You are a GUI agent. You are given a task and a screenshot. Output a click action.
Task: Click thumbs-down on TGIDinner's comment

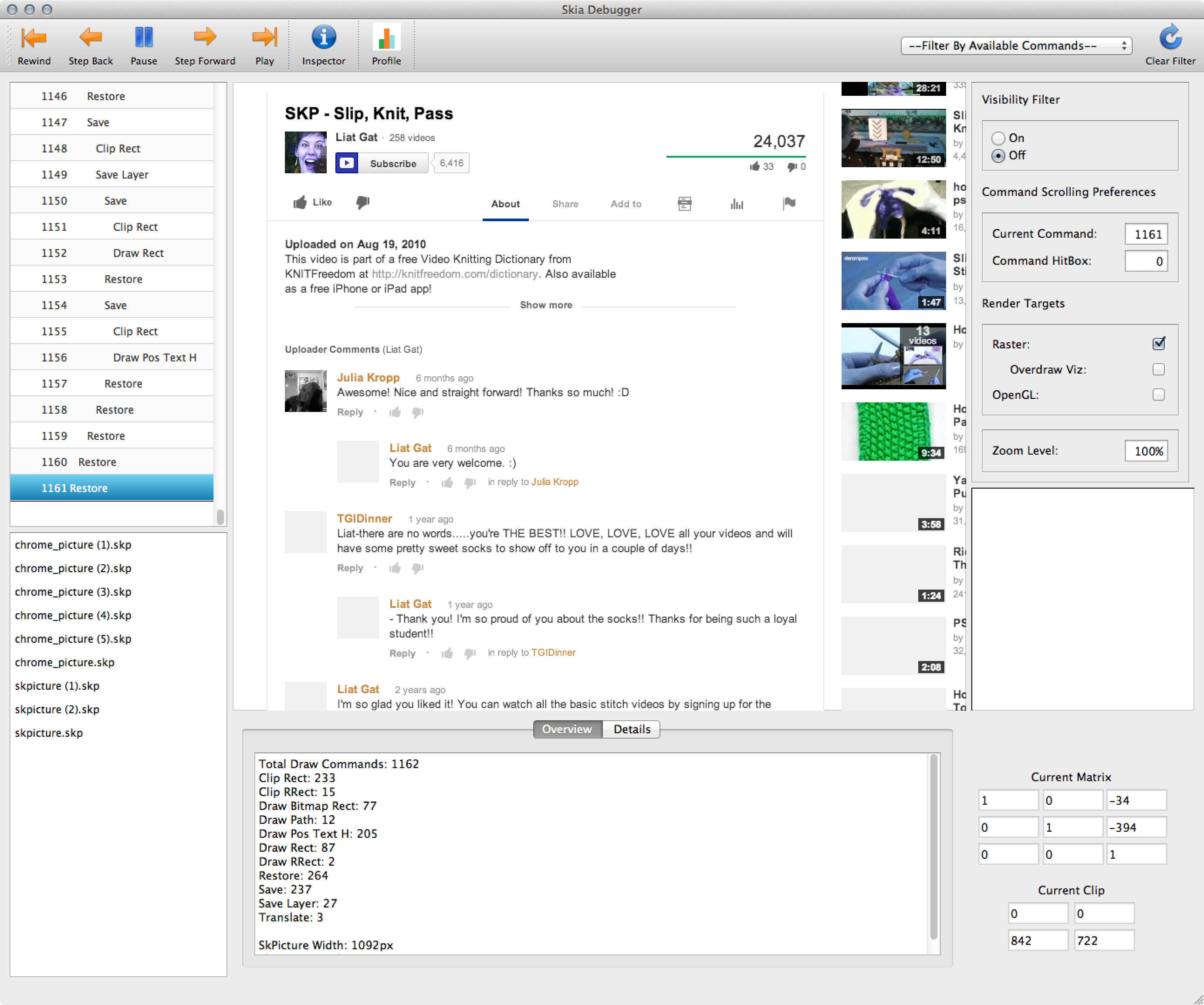418,568
